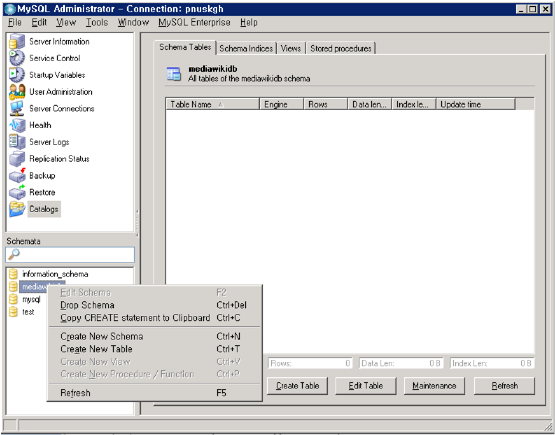Open the User Administration people icon

coord(17,92)
